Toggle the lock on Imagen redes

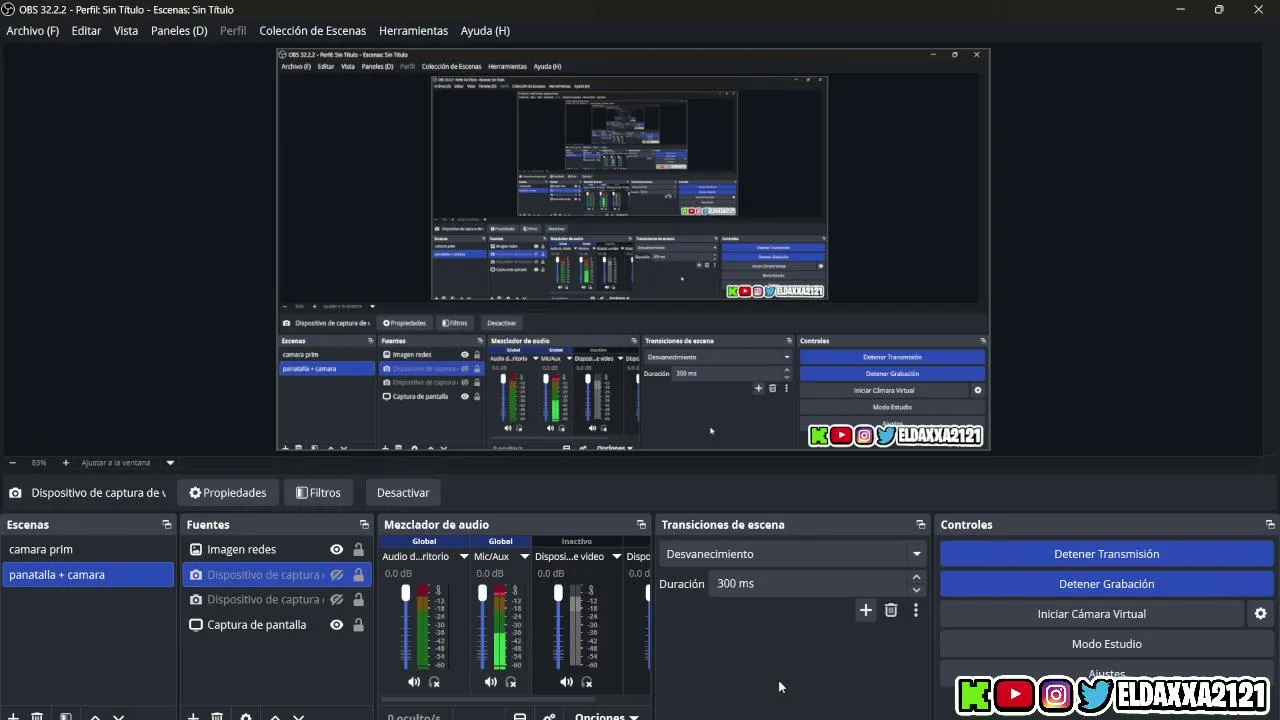(x=358, y=549)
